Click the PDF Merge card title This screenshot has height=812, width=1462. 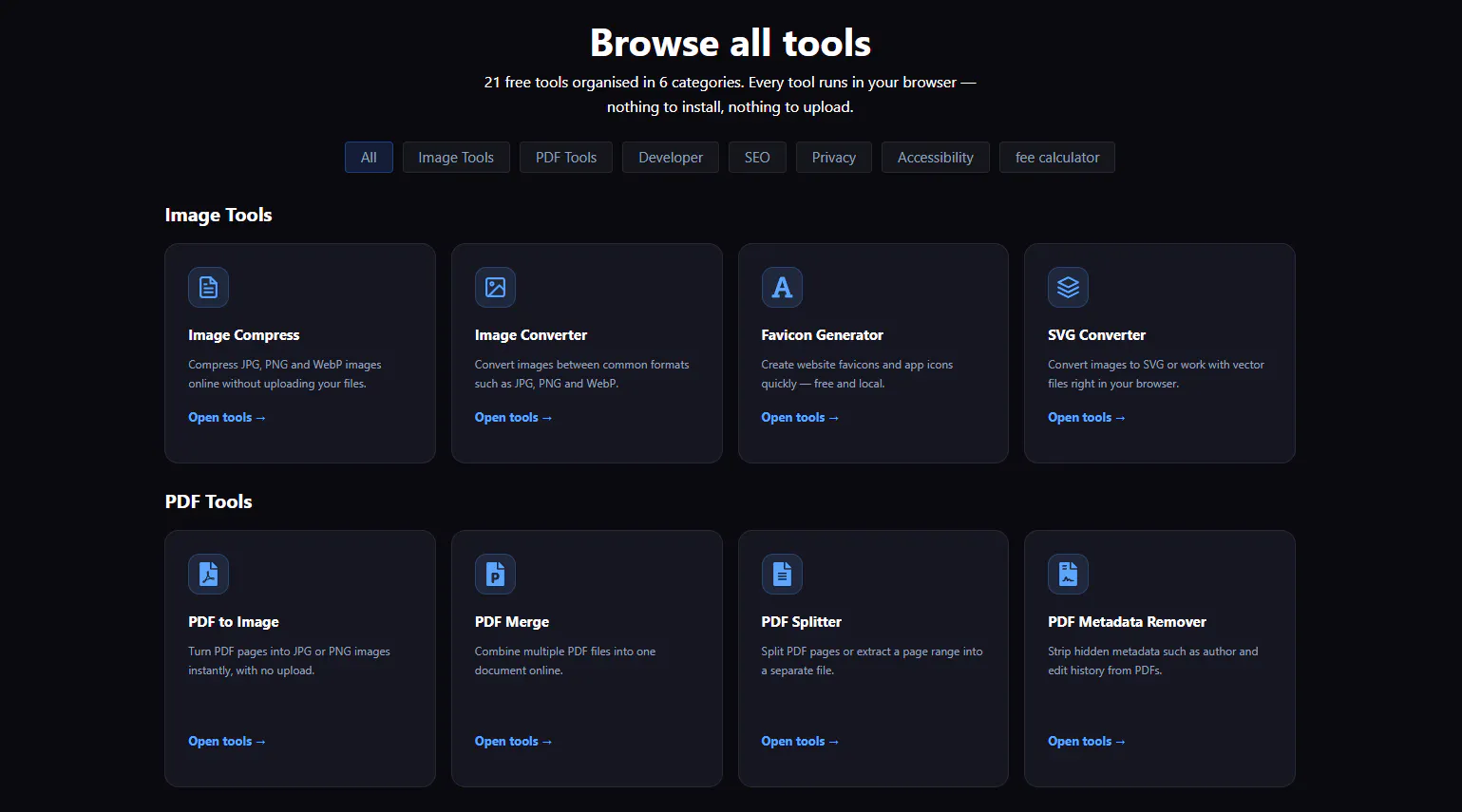pos(512,622)
